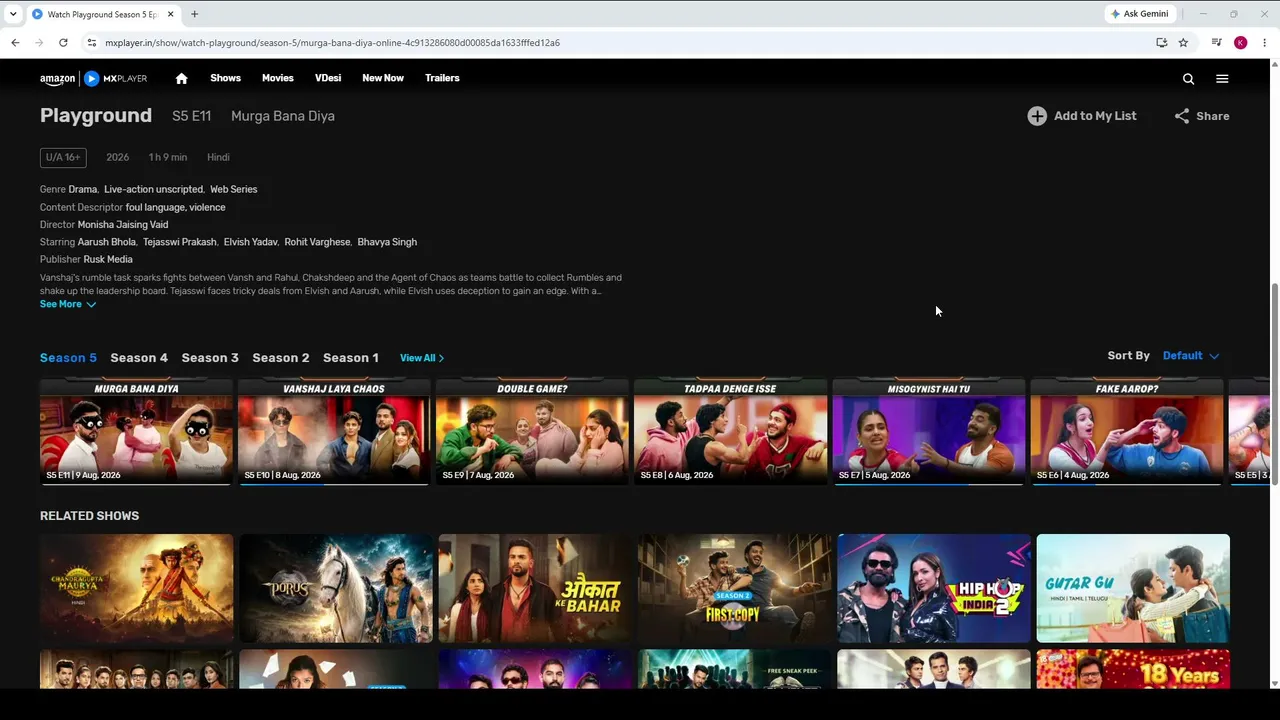Play the Fake Aarop? episode thumbnail
Viewport: 1280px width, 720px height.
point(1127,432)
